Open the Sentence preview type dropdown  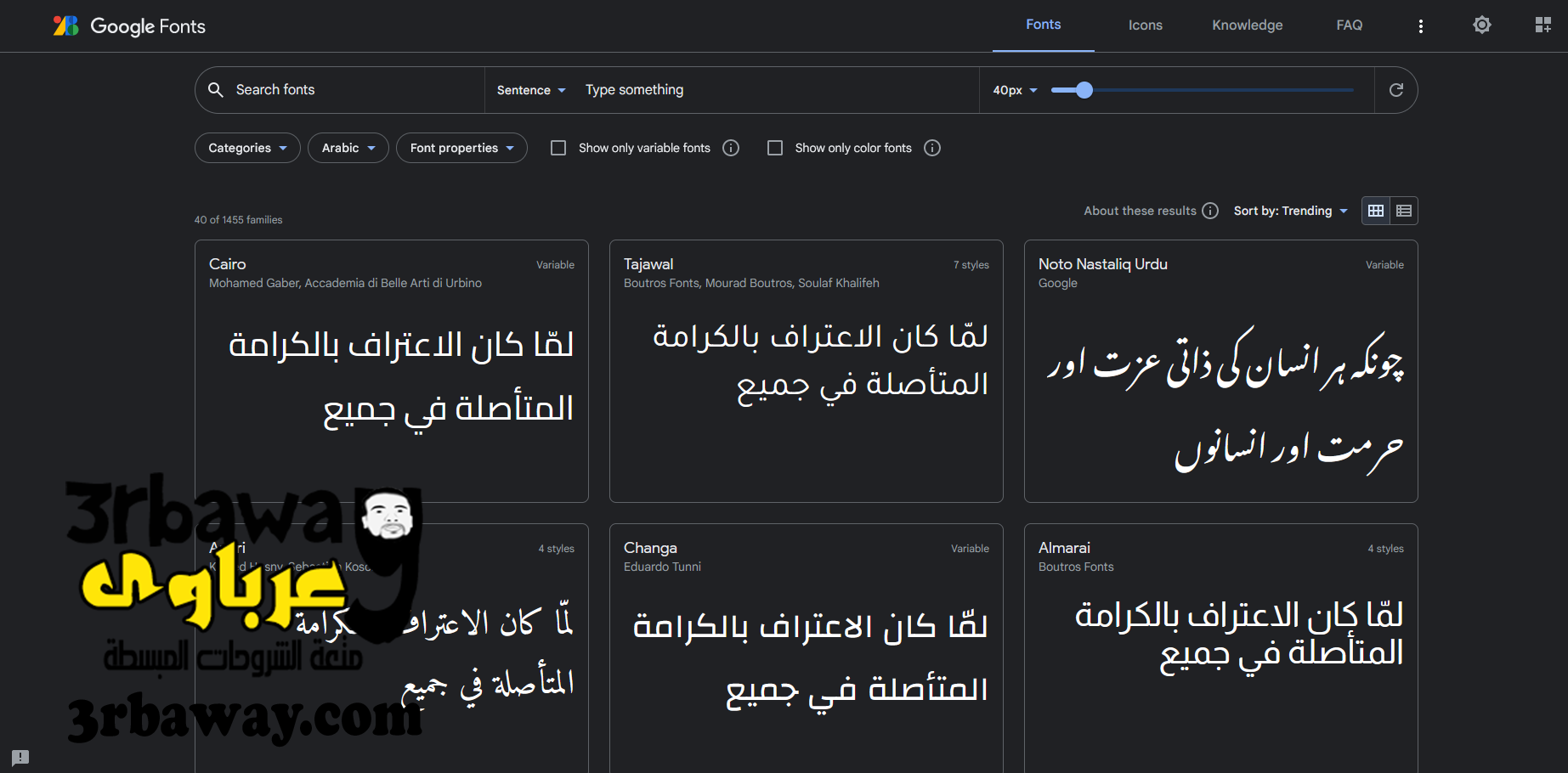pyautogui.click(x=531, y=90)
